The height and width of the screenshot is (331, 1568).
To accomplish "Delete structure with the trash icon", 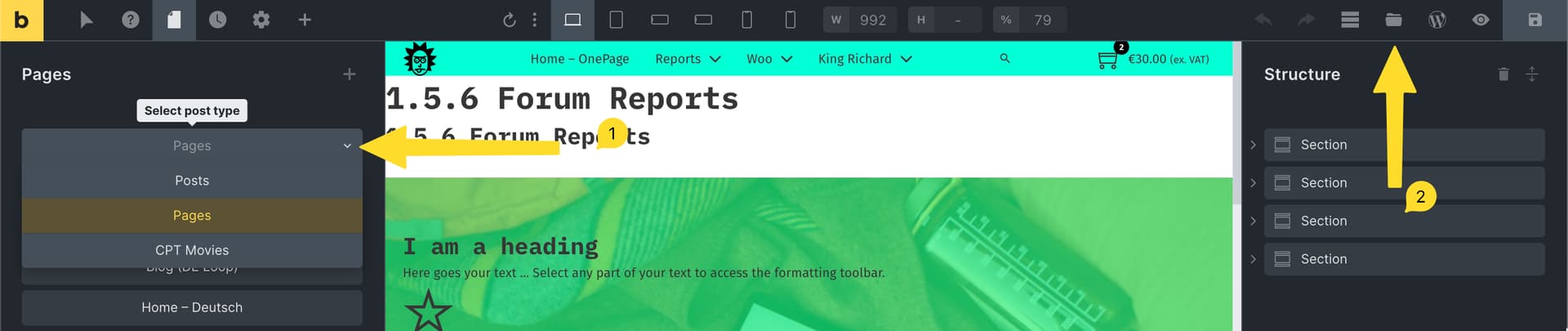I will point(1503,74).
